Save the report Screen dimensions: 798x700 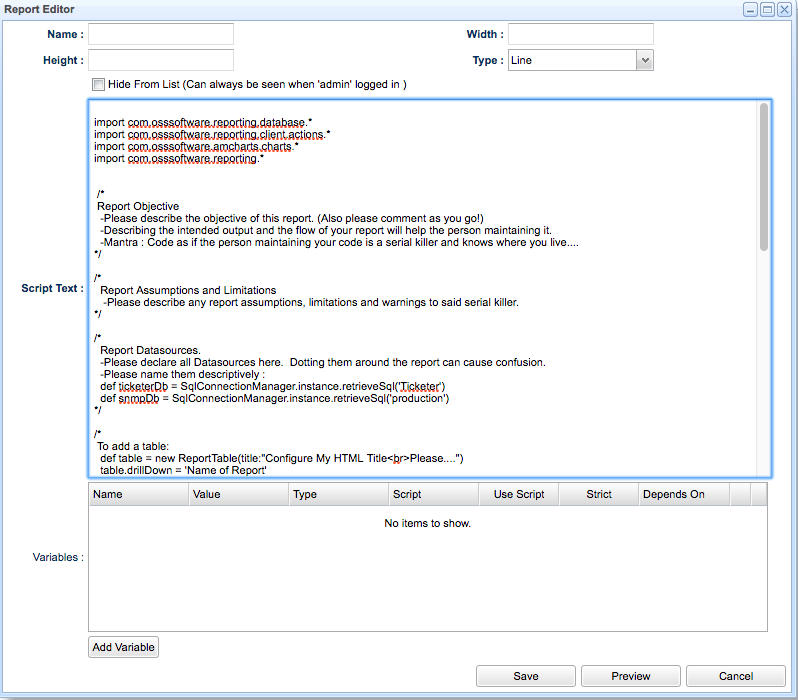[x=525, y=676]
